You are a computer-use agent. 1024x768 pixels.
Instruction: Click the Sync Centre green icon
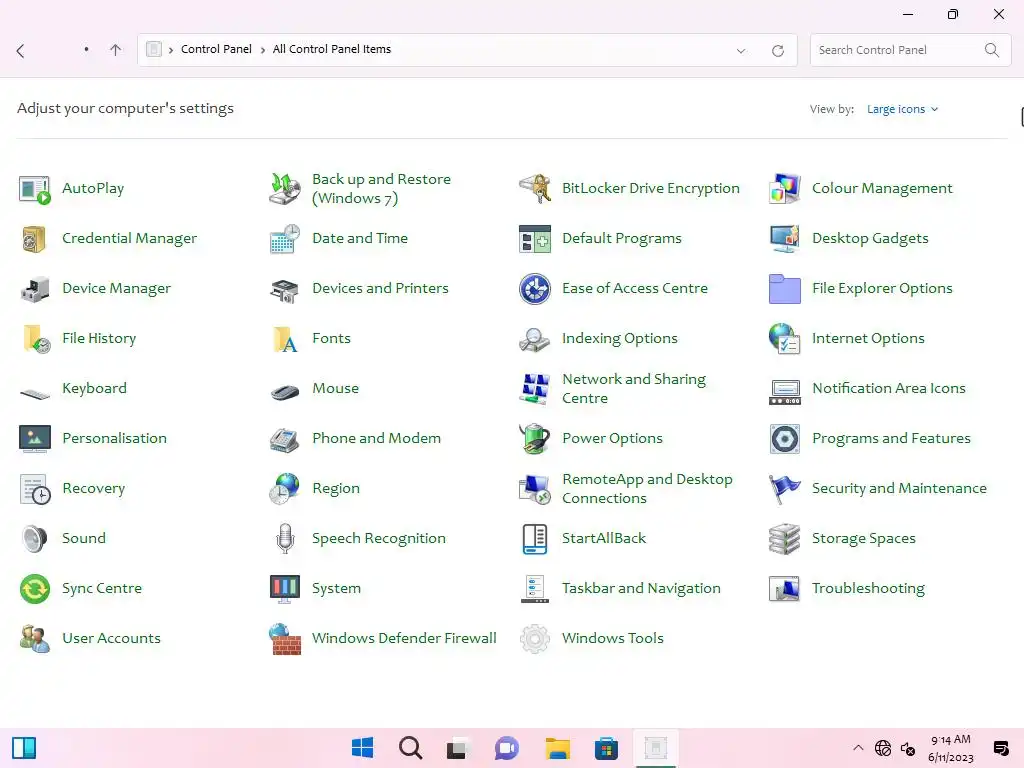[35, 589]
